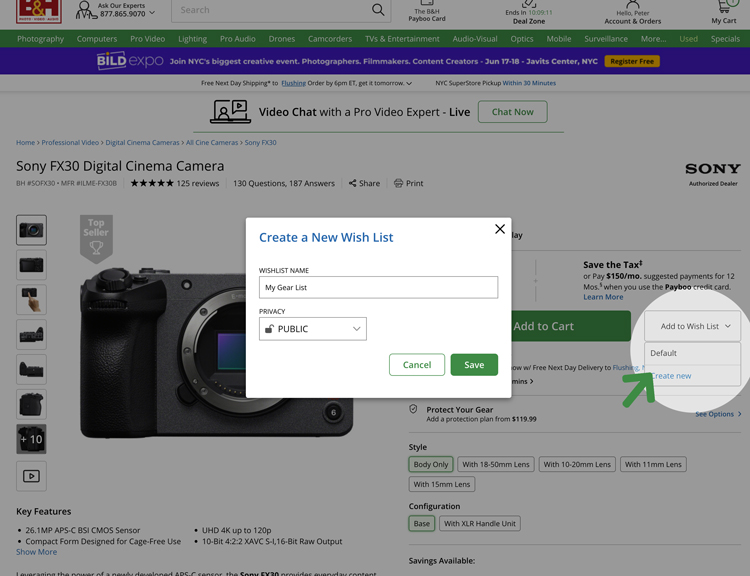This screenshot has width=750, height=576.
Task: Select the second camera thumbnail
Action: [x=31, y=265]
